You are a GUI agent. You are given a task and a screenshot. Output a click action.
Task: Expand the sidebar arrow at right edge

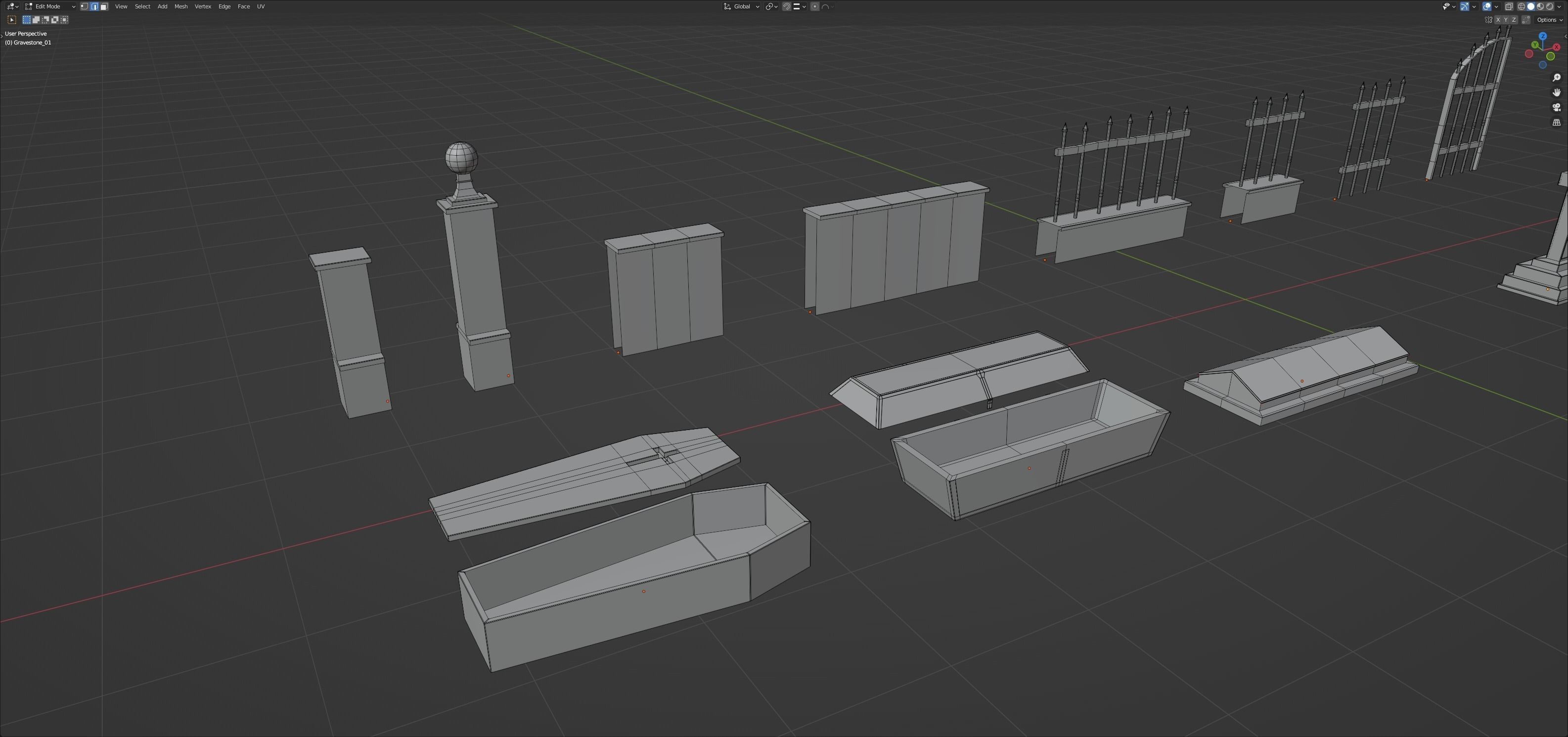(1566, 37)
